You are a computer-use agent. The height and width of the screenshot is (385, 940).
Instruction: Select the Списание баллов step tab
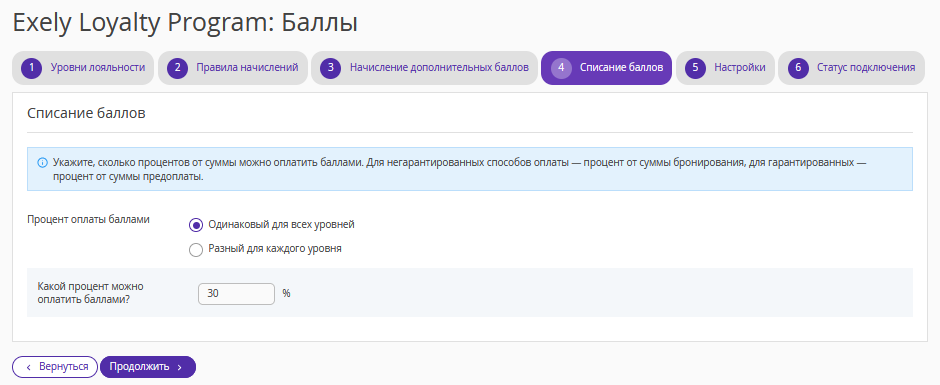606,68
